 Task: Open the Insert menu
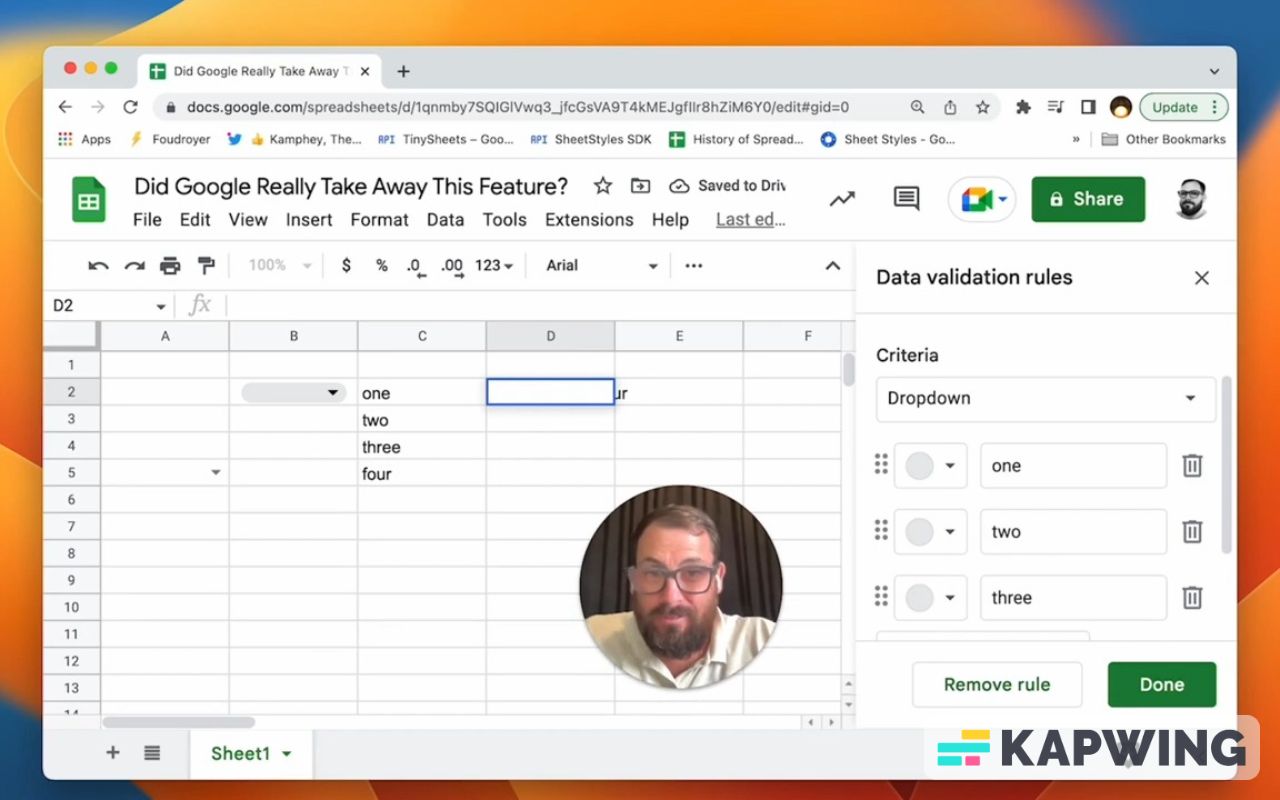[309, 220]
